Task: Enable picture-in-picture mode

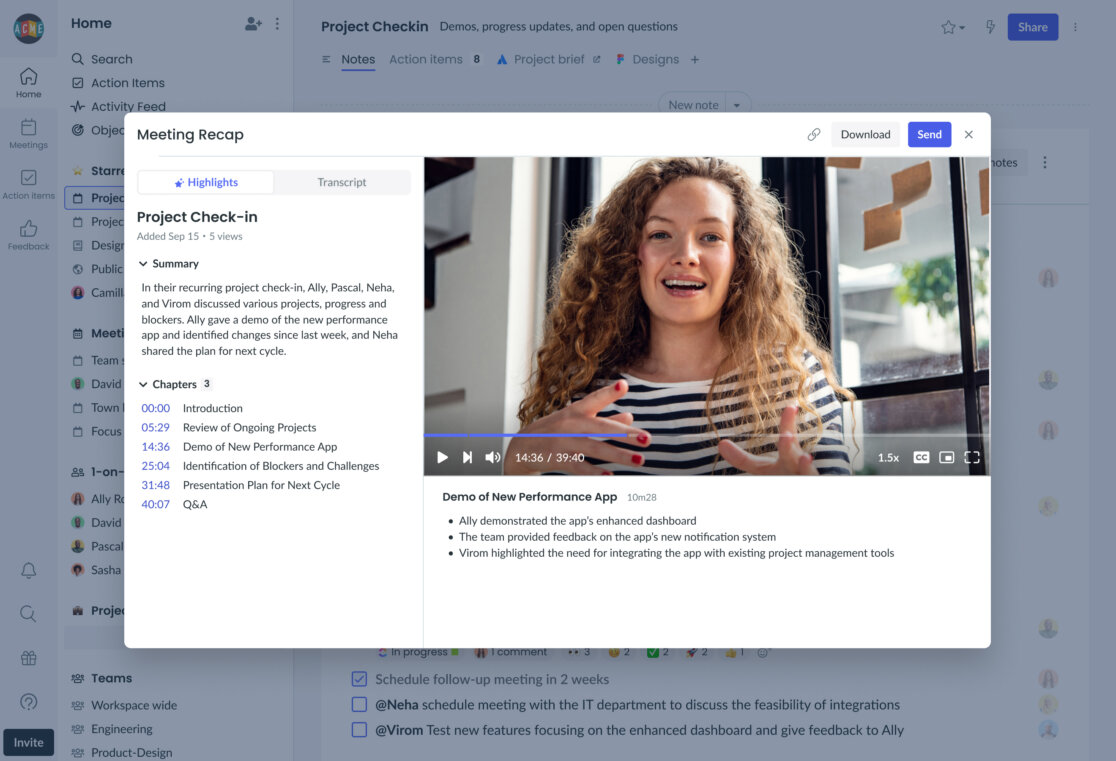Action: [x=947, y=457]
